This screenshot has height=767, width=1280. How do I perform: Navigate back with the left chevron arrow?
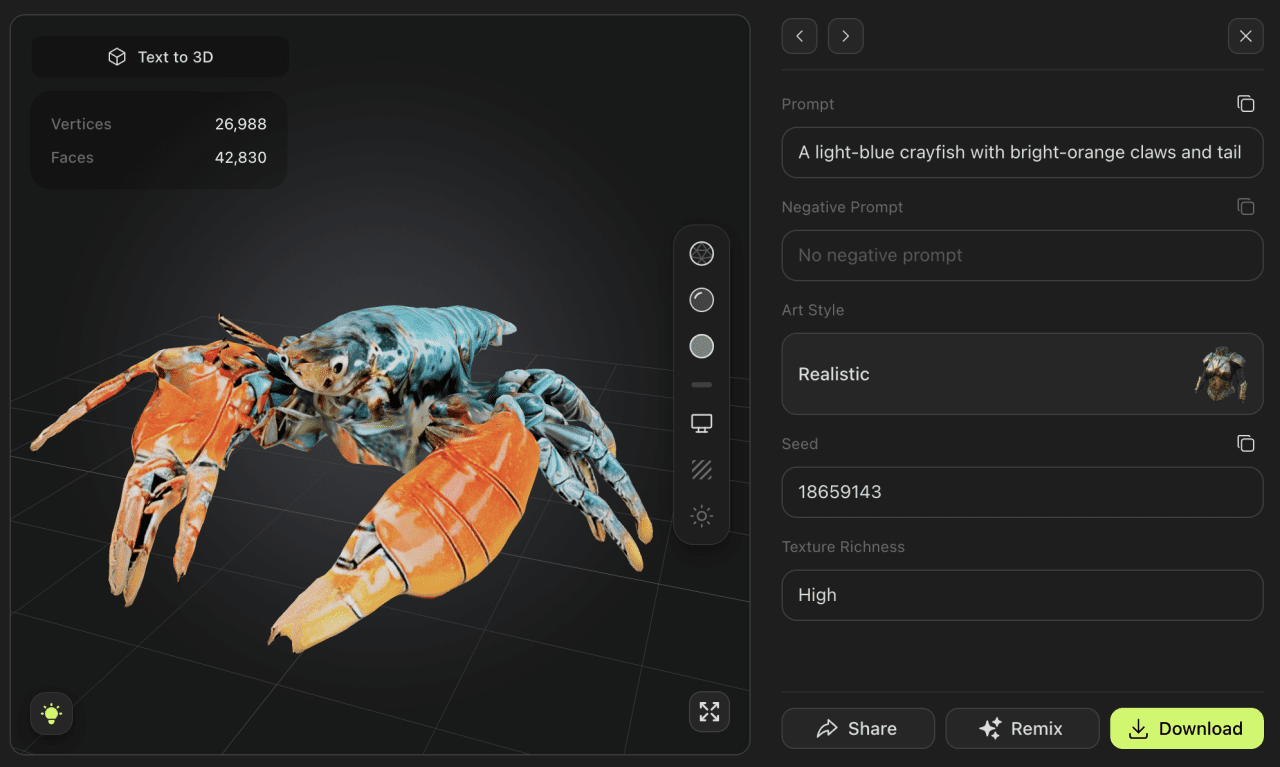tap(799, 36)
